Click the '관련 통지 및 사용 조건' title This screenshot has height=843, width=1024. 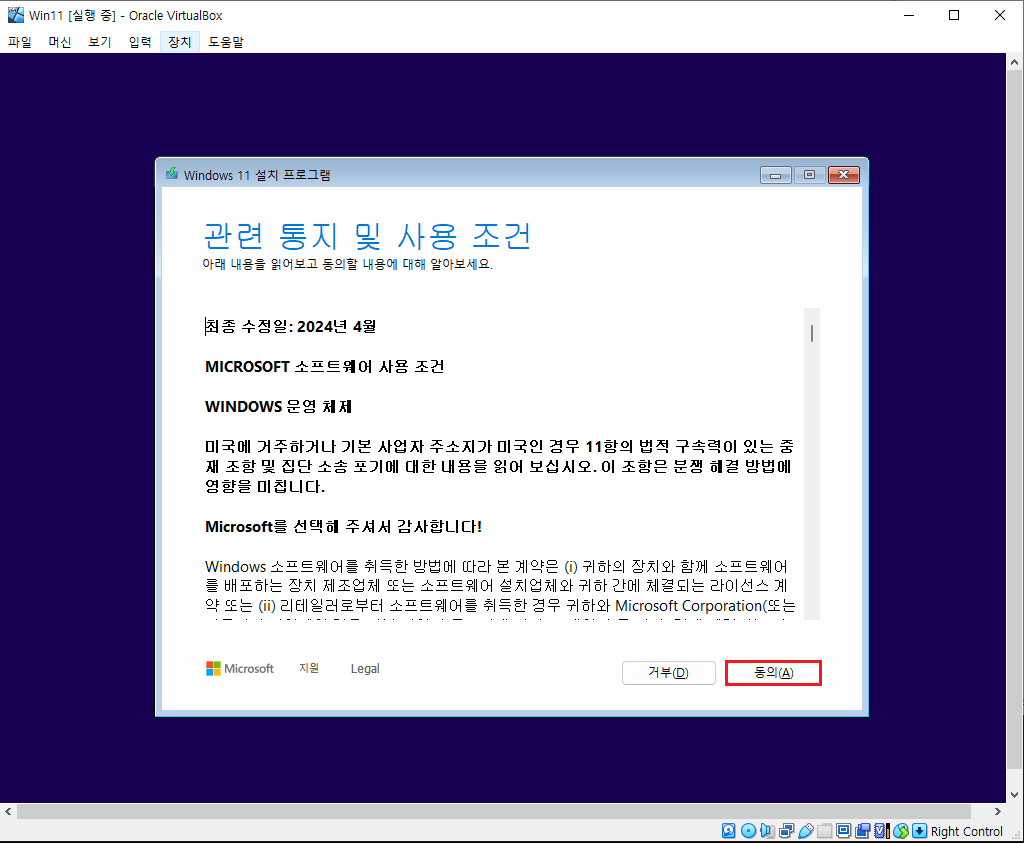pyautogui.click(x=368, y=236)
